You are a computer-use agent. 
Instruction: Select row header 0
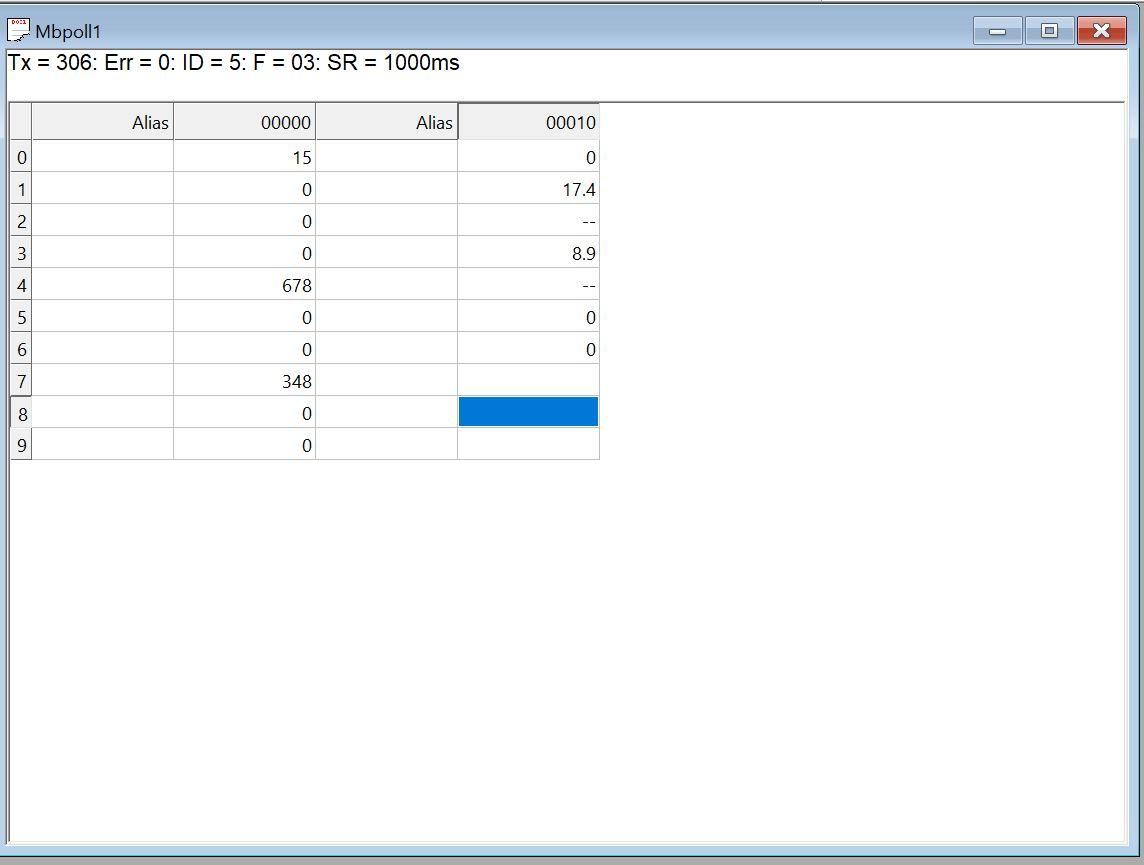pos(21,157)
